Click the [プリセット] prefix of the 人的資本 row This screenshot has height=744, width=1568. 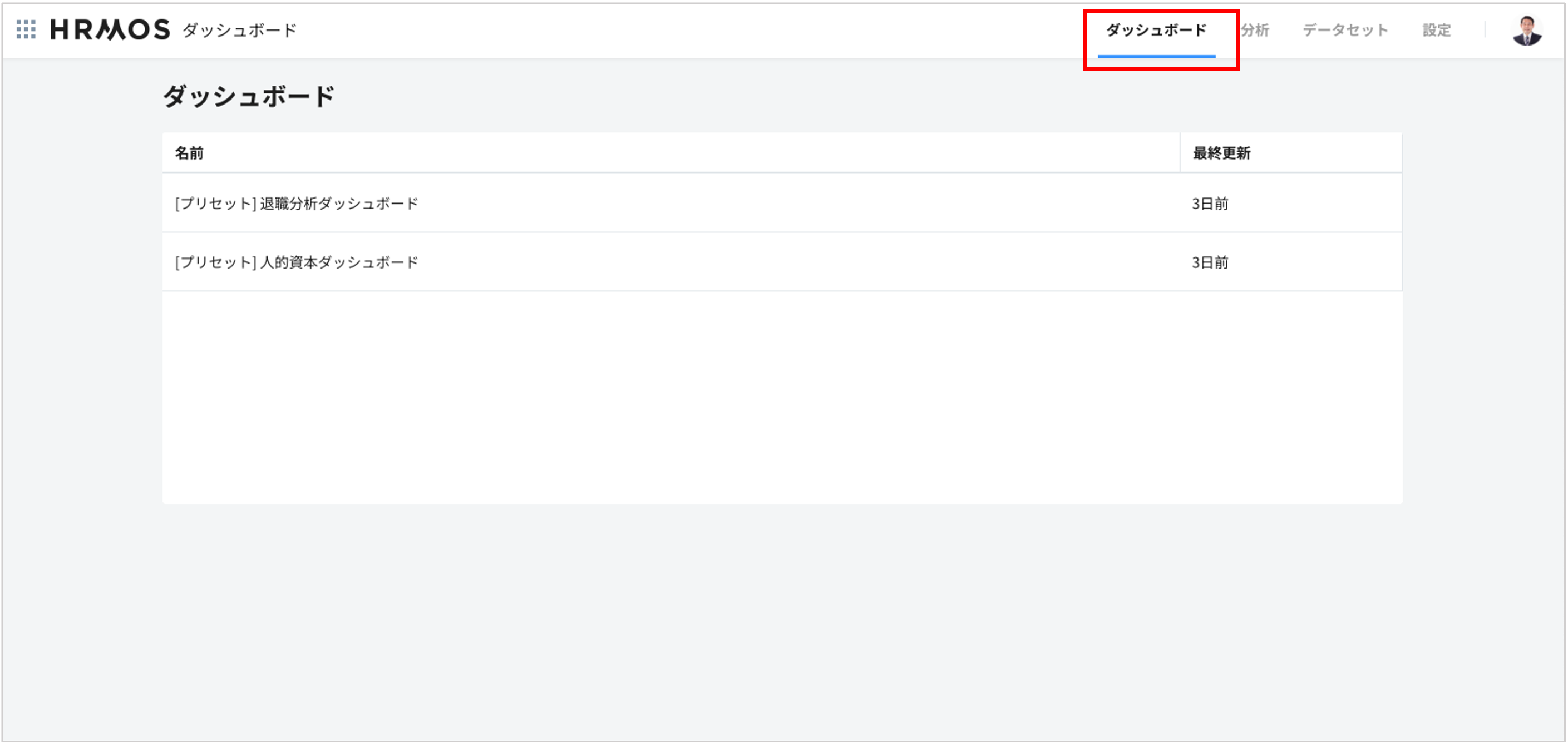pos(215,262)
